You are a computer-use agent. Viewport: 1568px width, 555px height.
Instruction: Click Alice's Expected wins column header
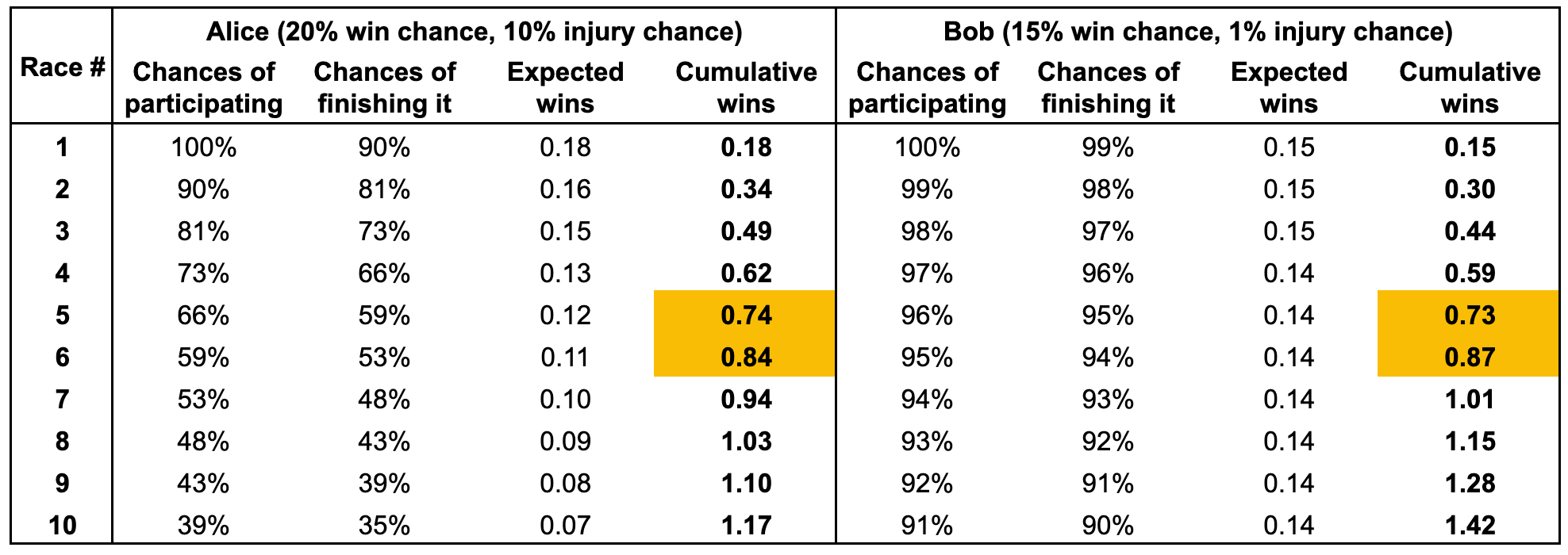click(x=565, y=87)
